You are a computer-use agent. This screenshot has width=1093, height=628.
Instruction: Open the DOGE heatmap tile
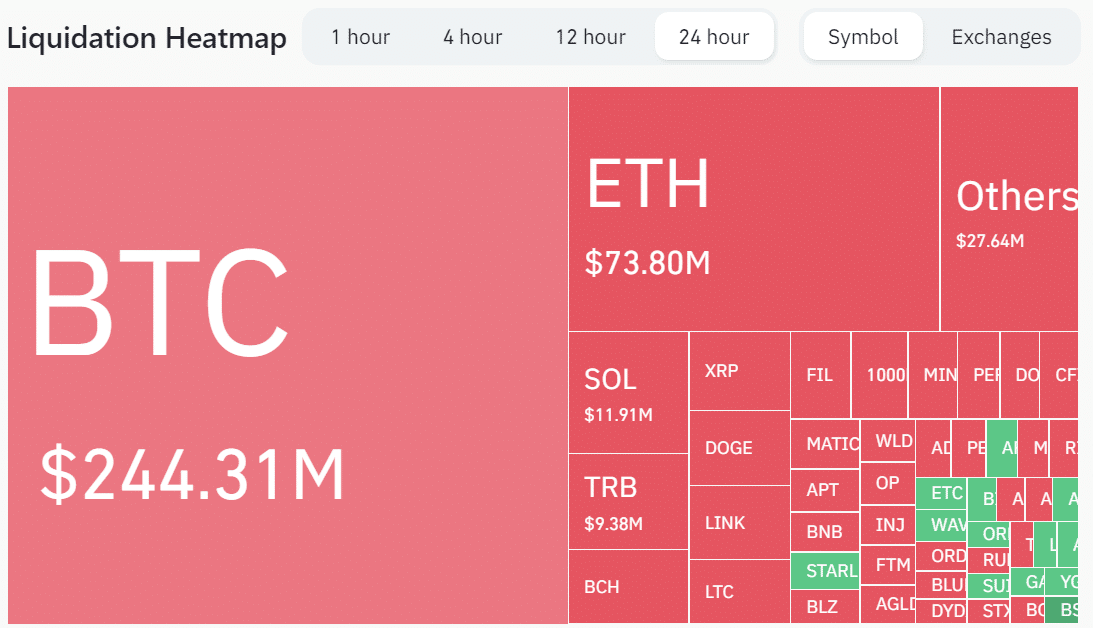(739, 448)
